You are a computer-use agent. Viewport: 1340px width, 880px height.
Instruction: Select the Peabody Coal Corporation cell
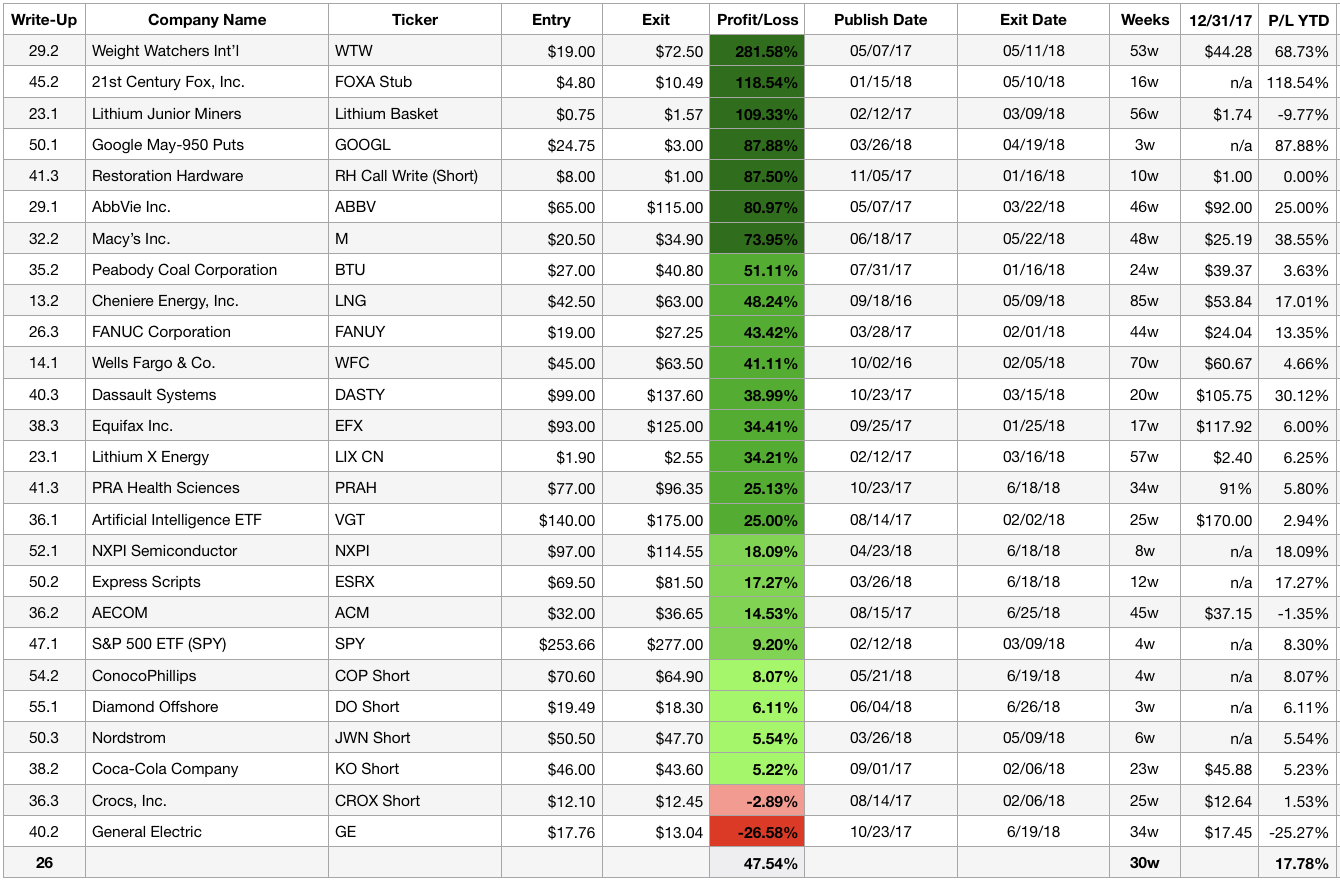tap(207, 270)
